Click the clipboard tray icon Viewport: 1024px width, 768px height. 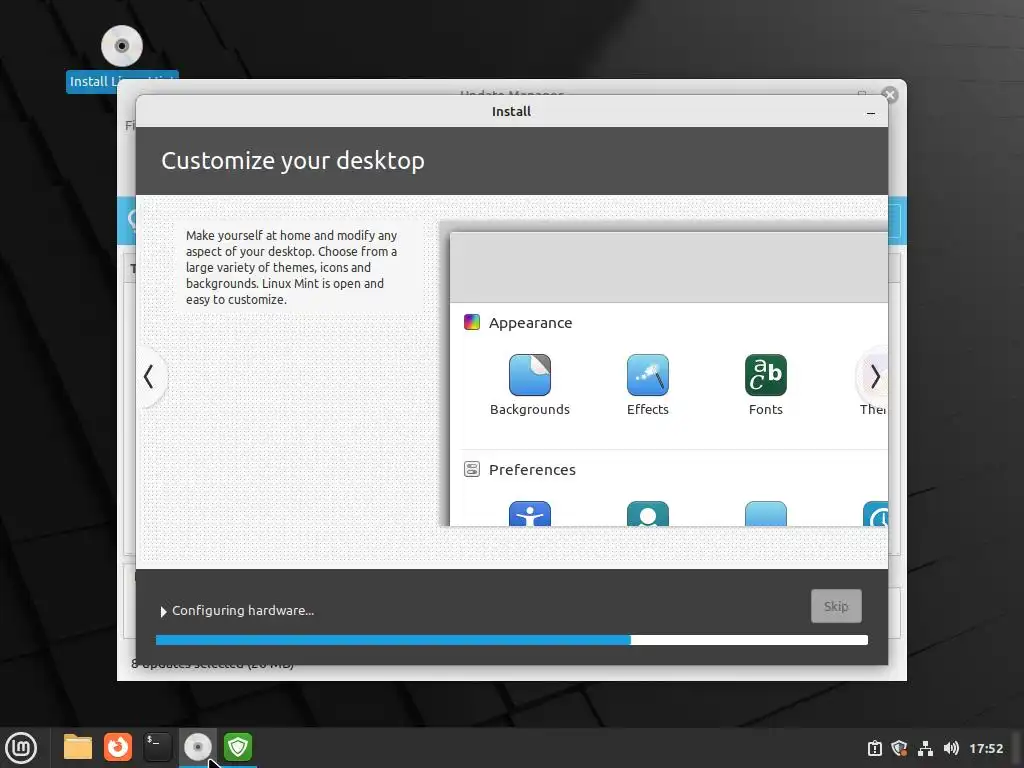click(x=874, y=748)
